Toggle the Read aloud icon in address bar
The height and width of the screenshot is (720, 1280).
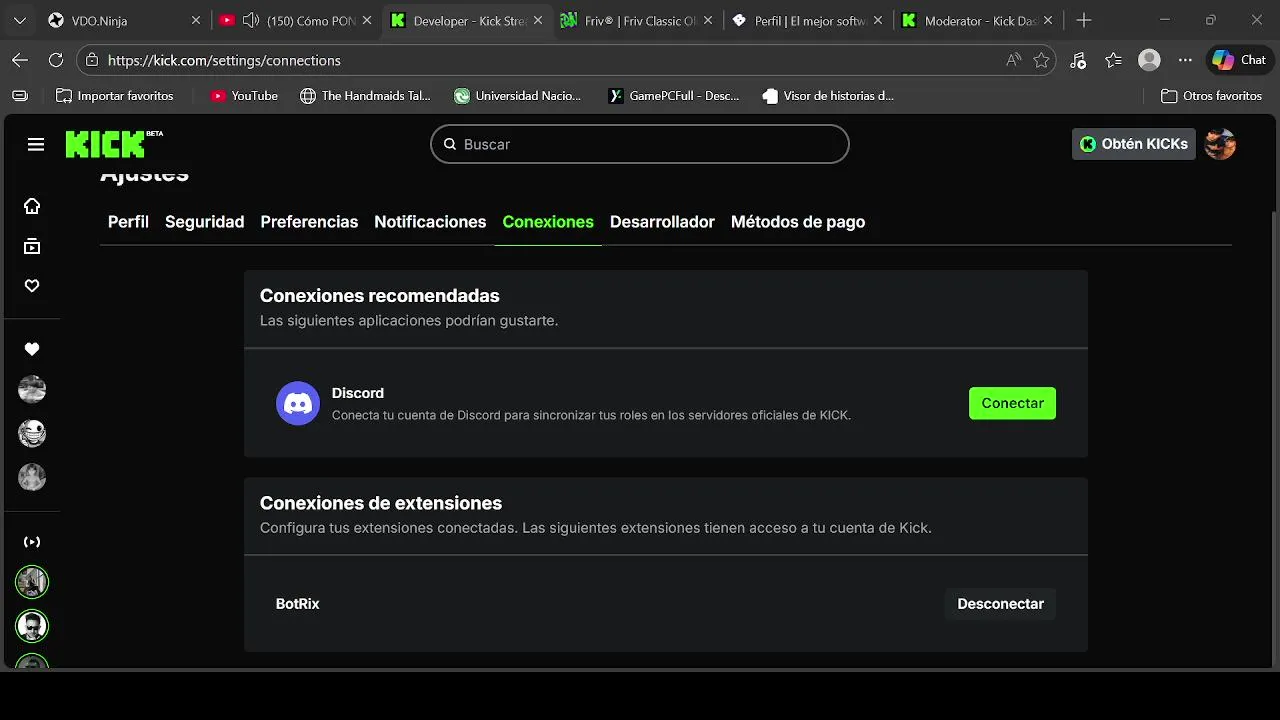pyautogui.click(x=1014, y=60)
